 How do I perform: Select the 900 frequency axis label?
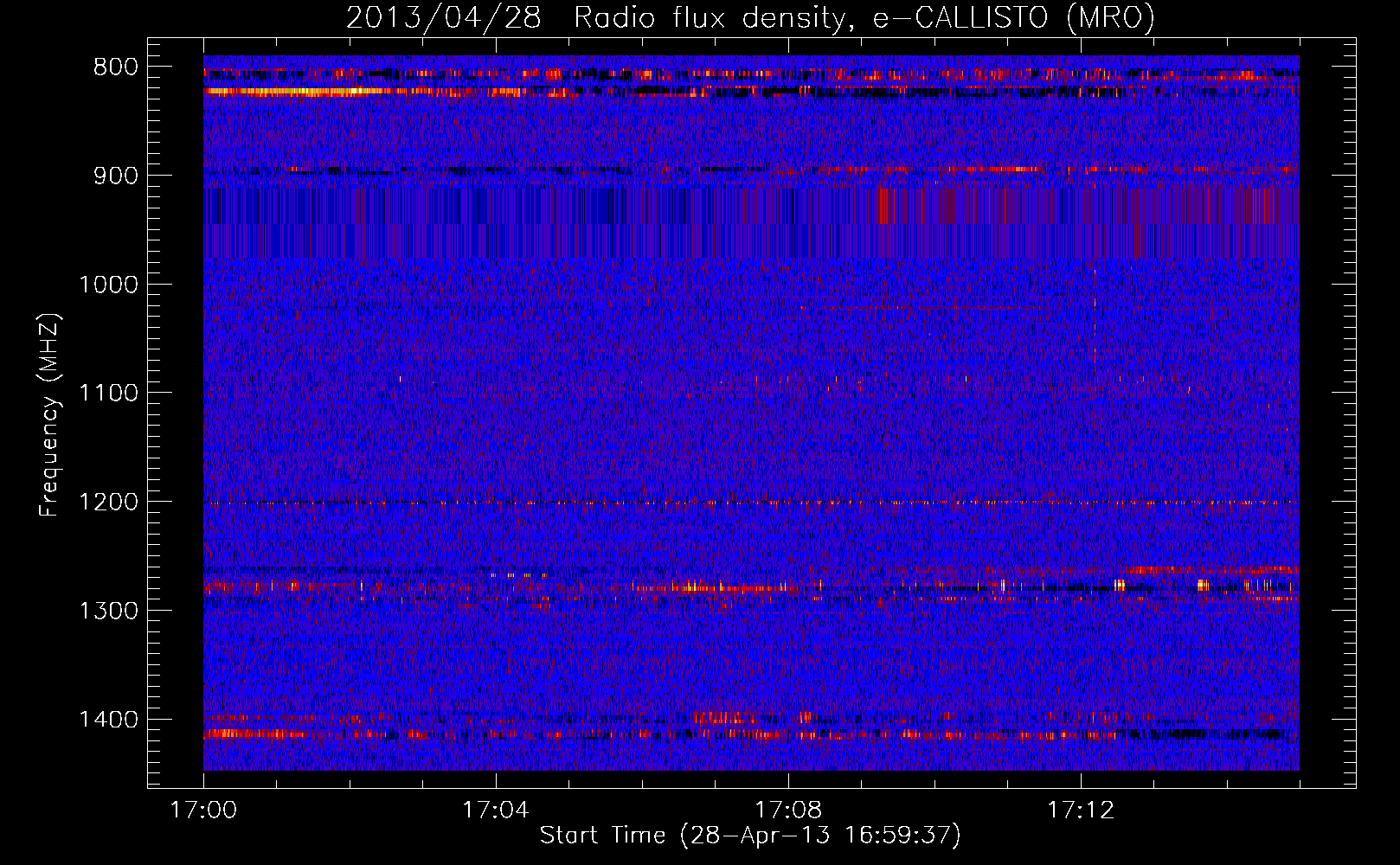pyautogui.click(x=115, y=176)
